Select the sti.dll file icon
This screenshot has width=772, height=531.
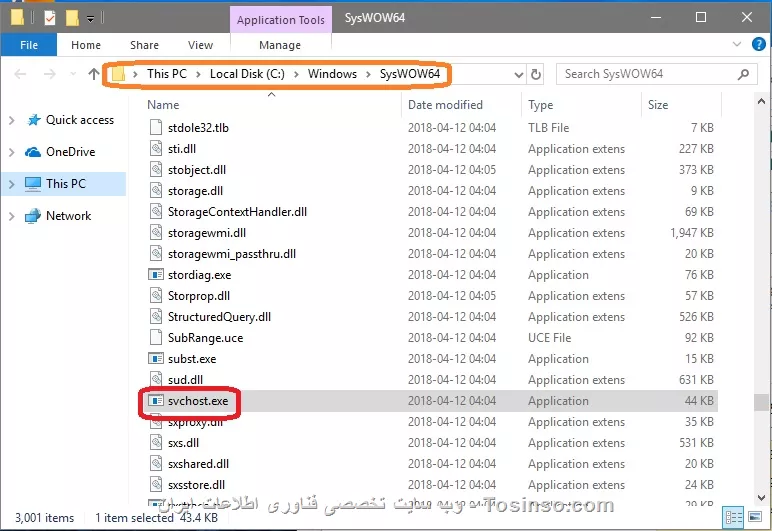click(156, 149)
